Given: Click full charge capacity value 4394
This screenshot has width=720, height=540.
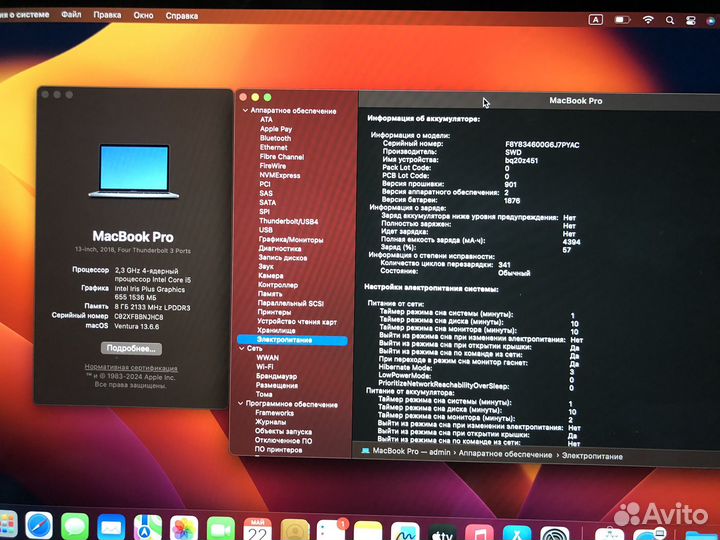Looking at the screenshot, I should click(571, 242).
